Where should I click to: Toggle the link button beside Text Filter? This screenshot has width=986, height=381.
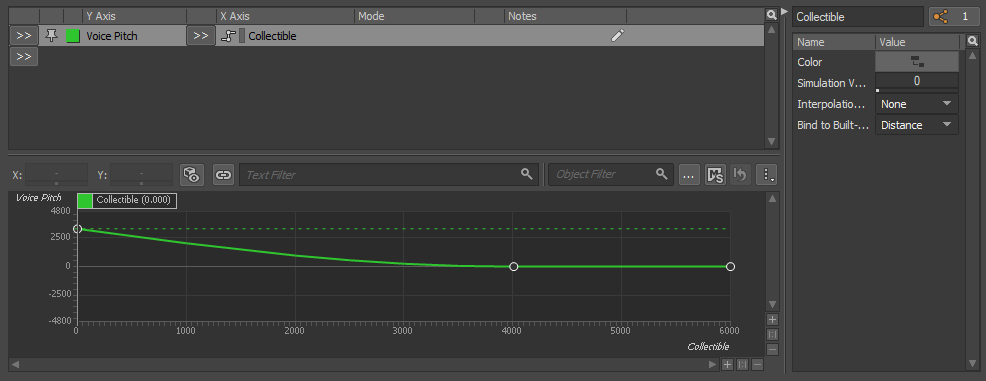pos(223,175)
